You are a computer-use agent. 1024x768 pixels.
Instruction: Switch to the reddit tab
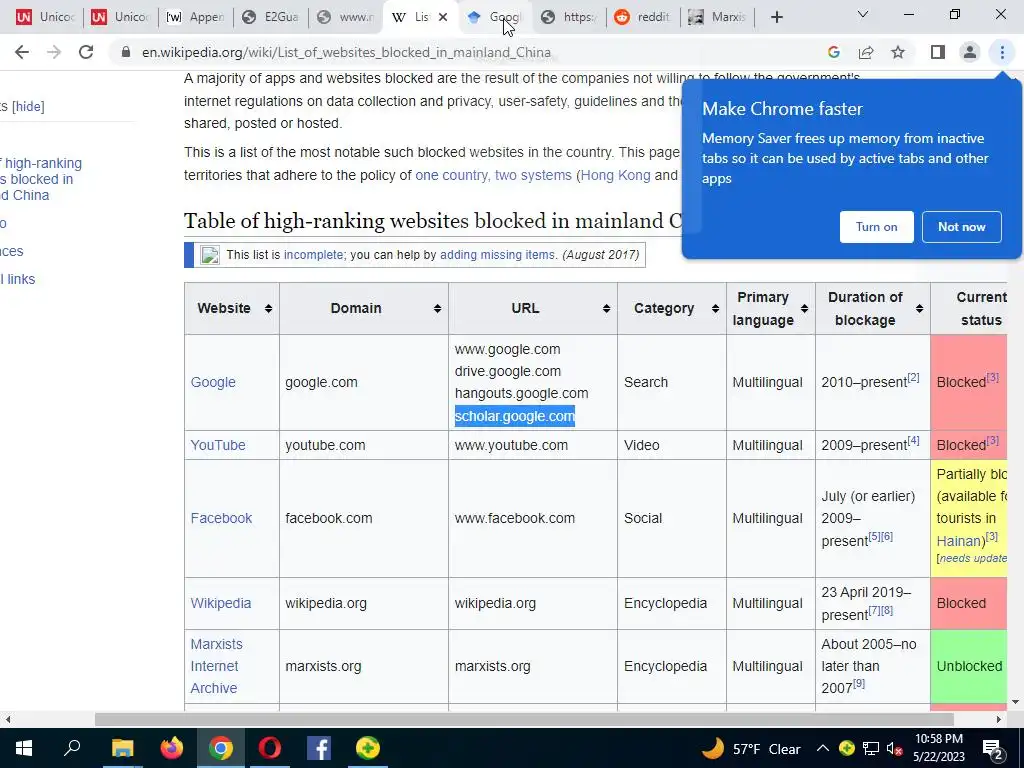tap(643, 17)
